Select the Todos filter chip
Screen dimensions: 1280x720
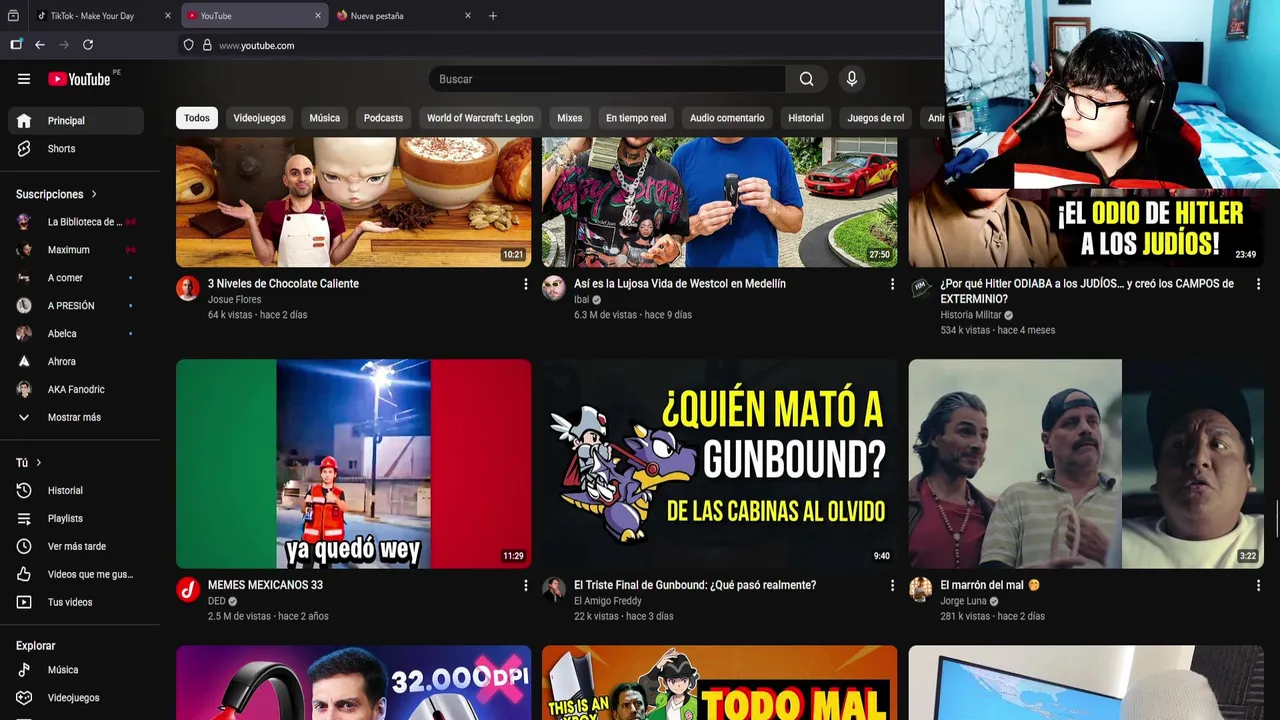coord(197,118)
